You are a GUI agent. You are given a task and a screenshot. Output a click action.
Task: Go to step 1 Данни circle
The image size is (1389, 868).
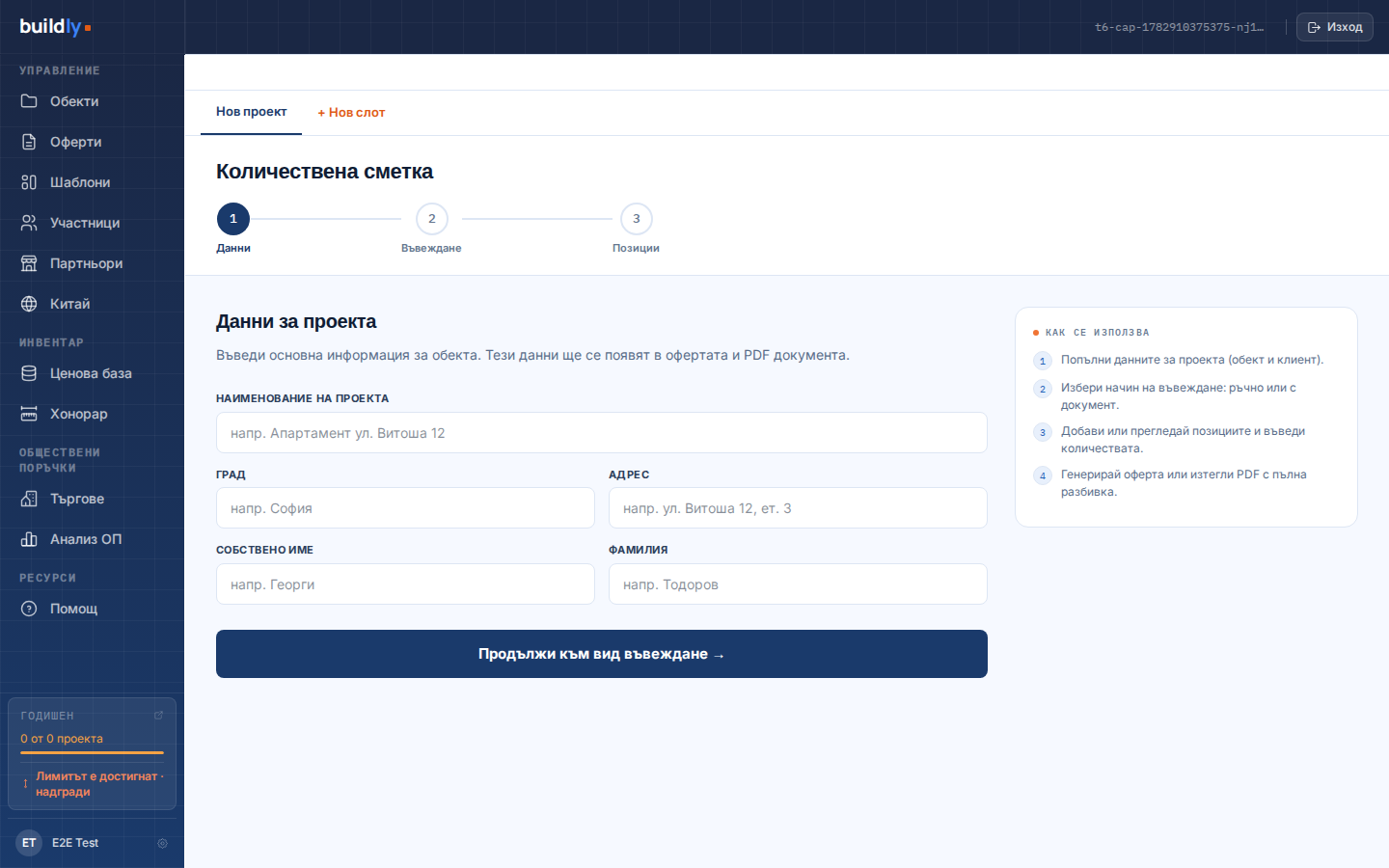233,219
